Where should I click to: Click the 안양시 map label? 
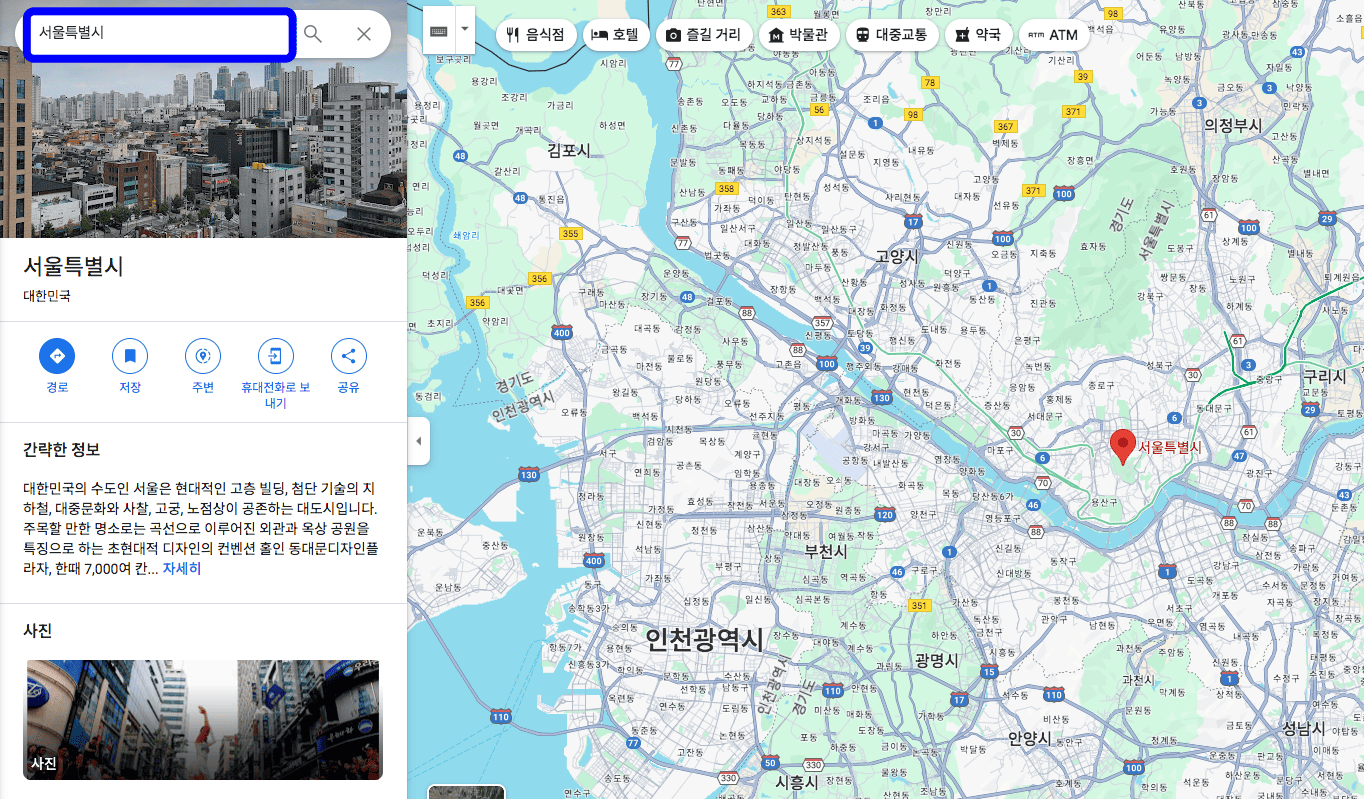[1030, 739]
